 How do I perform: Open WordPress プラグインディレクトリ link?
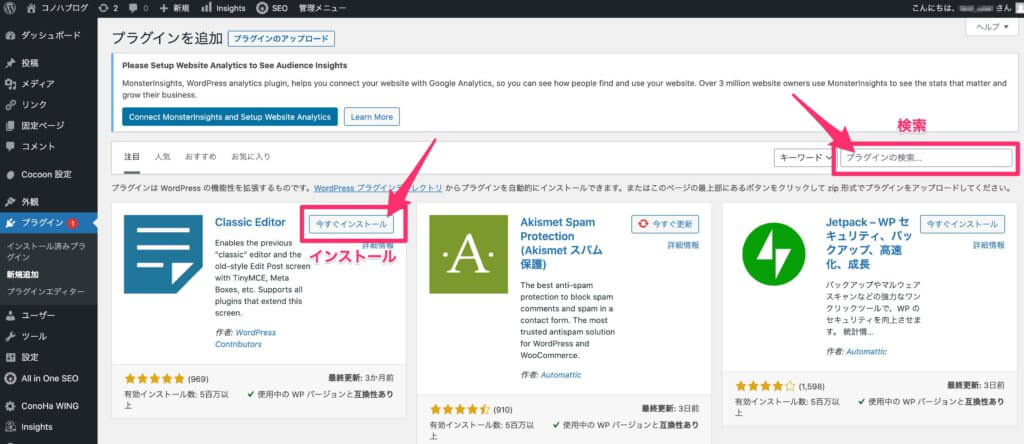pyautogui.click(x=379, y=187)
